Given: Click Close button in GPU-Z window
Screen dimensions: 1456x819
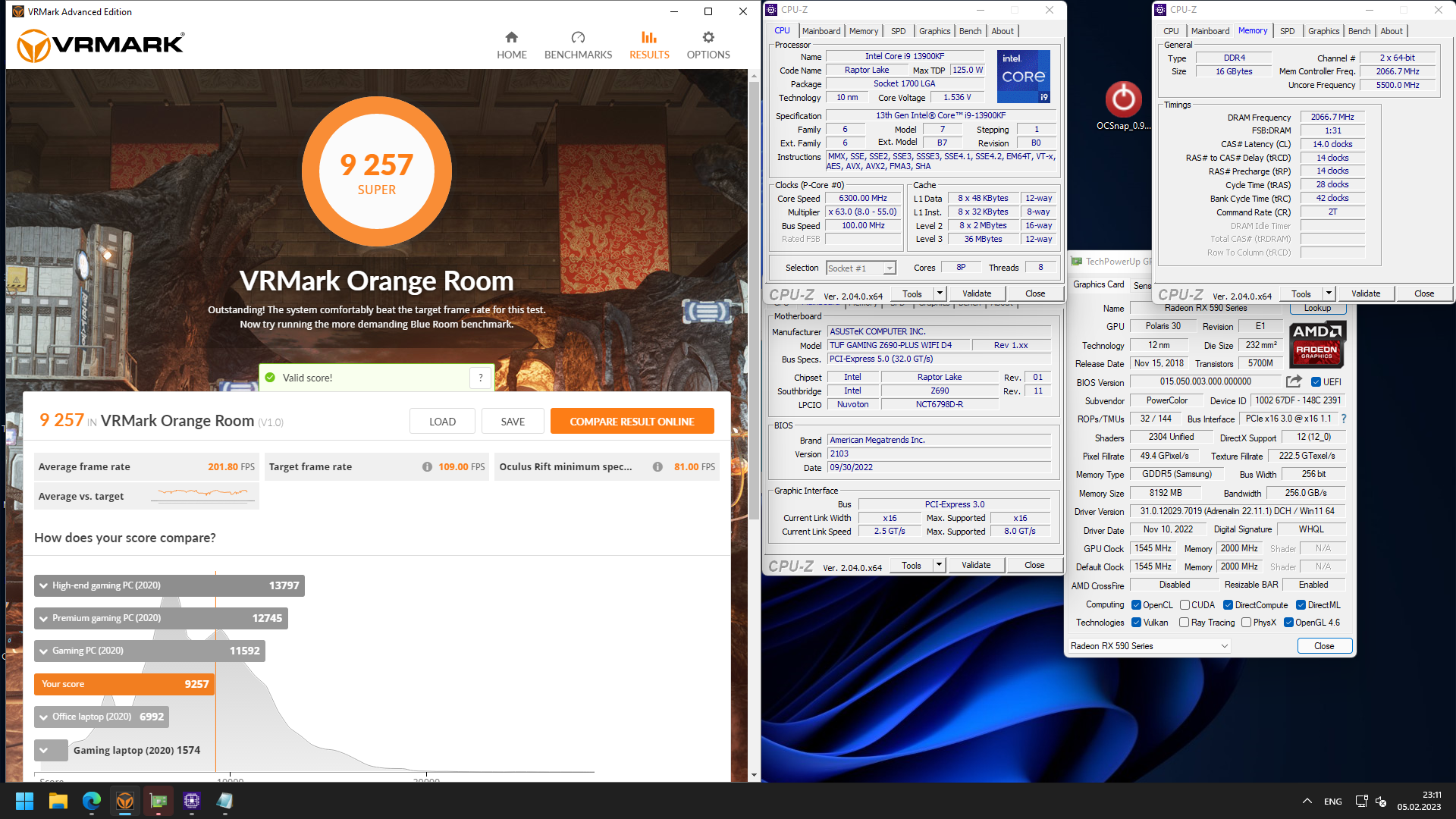Looking at the screenshot, I should click(x=1324, y=646).
